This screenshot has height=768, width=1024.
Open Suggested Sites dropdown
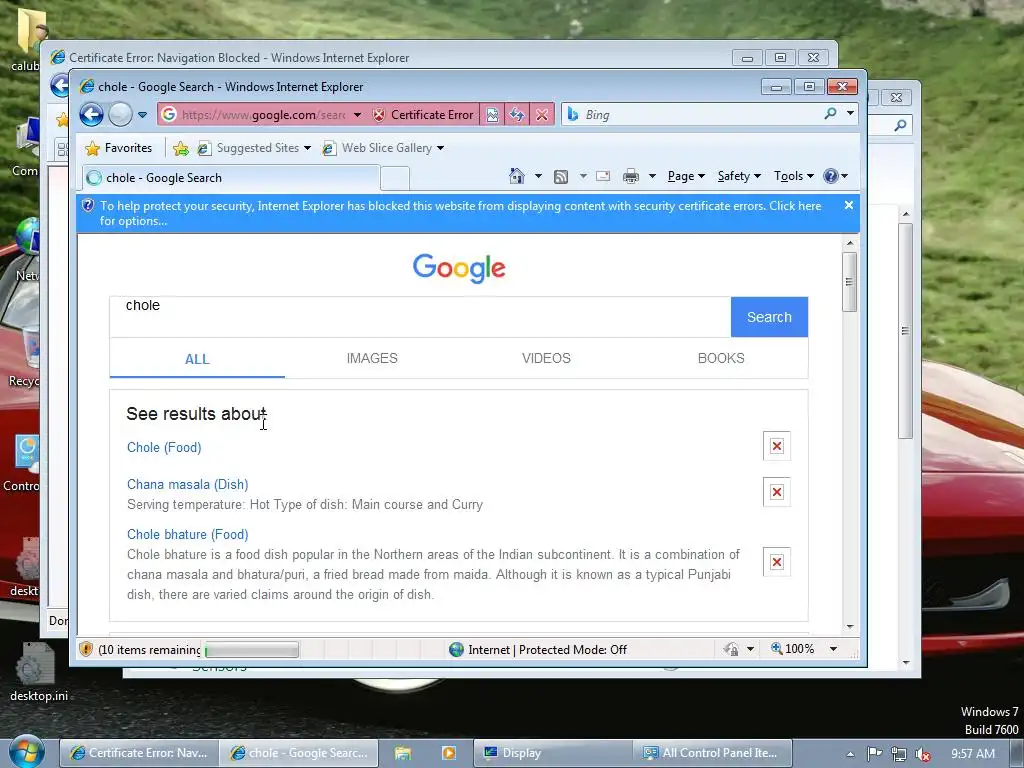pos(255,148)
